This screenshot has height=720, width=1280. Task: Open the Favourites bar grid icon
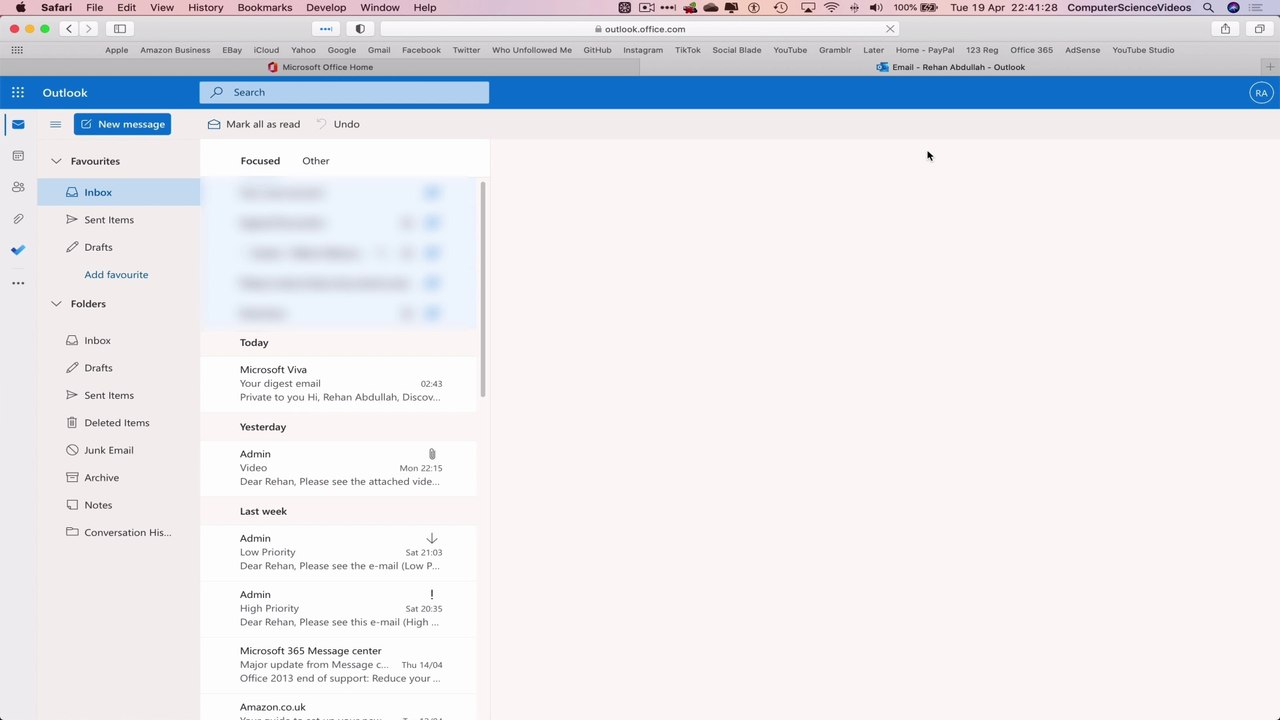click(x=17, y=50)
